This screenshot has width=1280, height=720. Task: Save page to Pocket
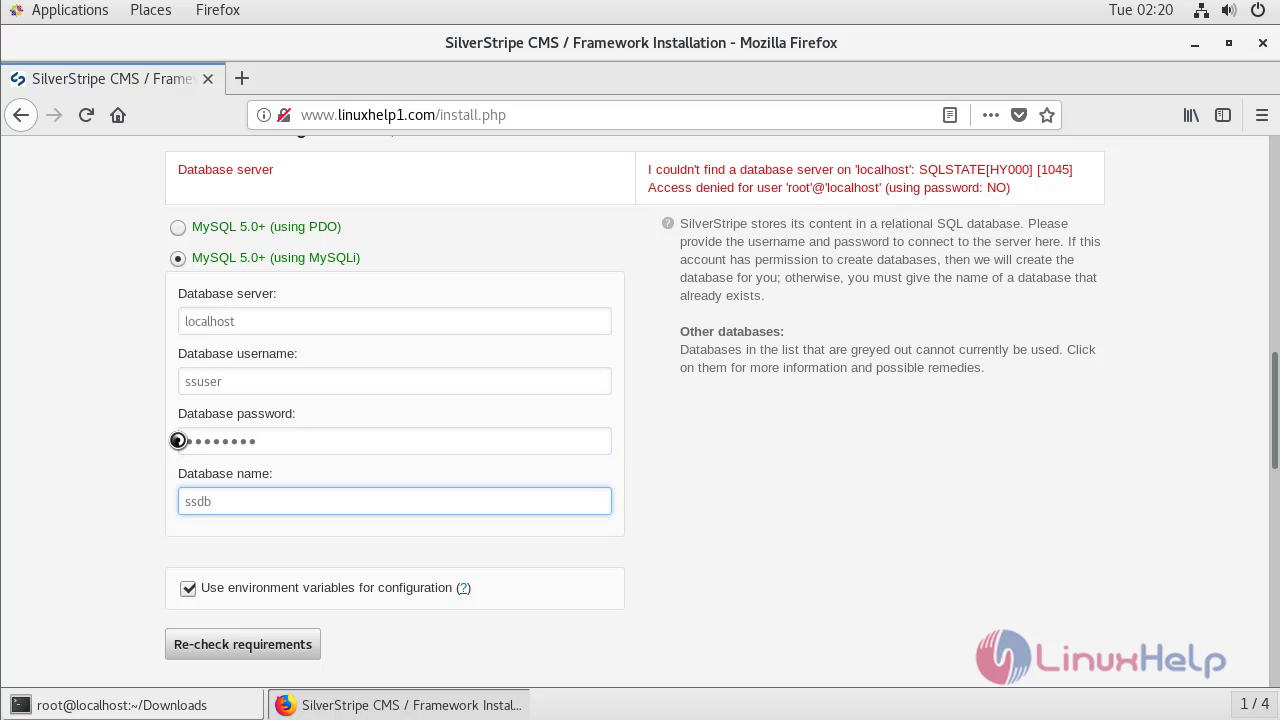(1019, 115)
